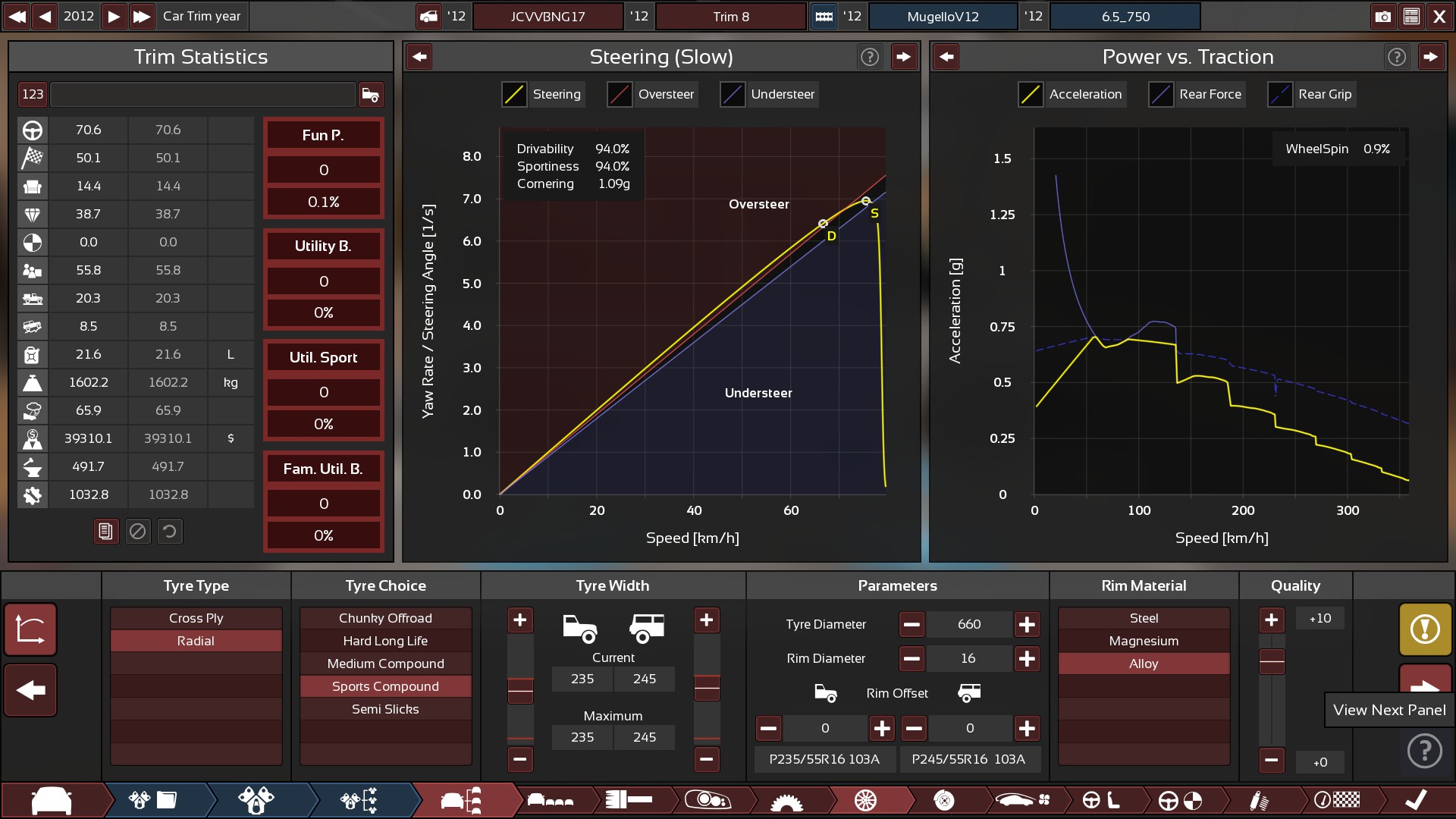Increase Tyre Diameter with plus button
1456x819 pixels.
(1027, 624)
